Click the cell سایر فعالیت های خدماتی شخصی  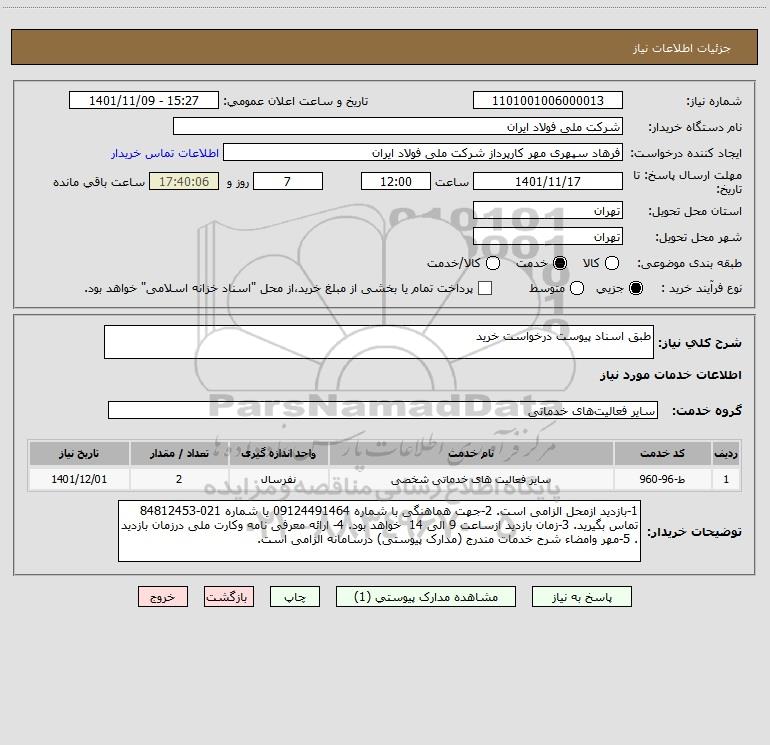471,479
